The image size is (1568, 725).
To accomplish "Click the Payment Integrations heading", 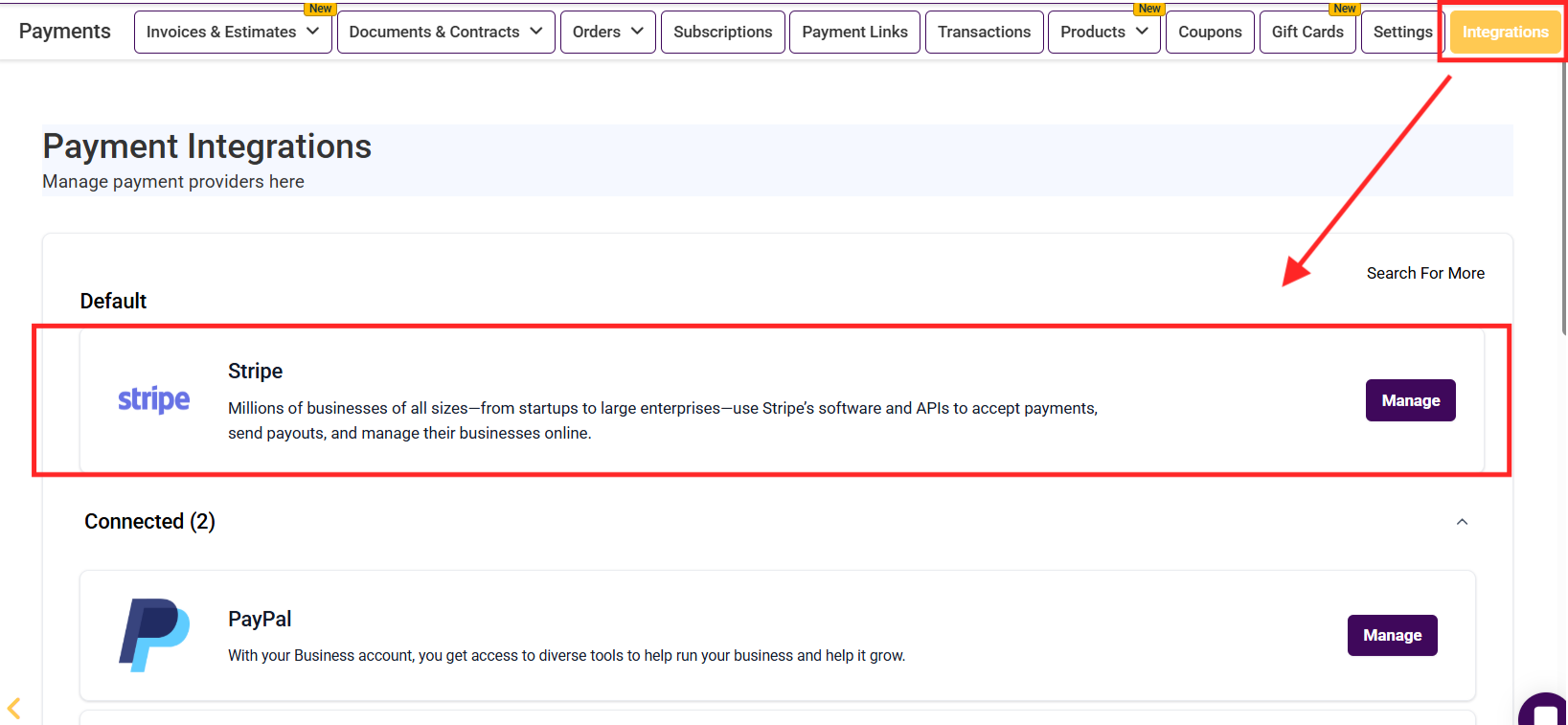I will 207,147.
